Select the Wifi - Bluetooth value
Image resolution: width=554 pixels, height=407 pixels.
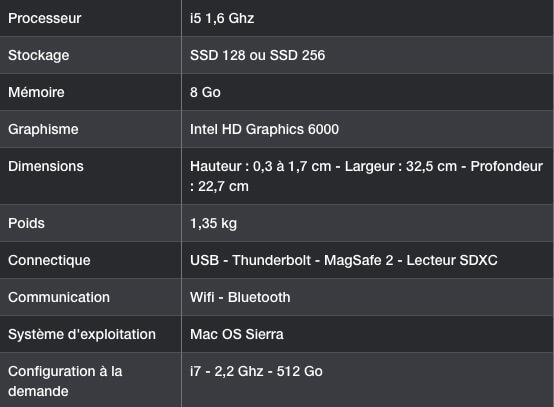[x=240, y=297]
